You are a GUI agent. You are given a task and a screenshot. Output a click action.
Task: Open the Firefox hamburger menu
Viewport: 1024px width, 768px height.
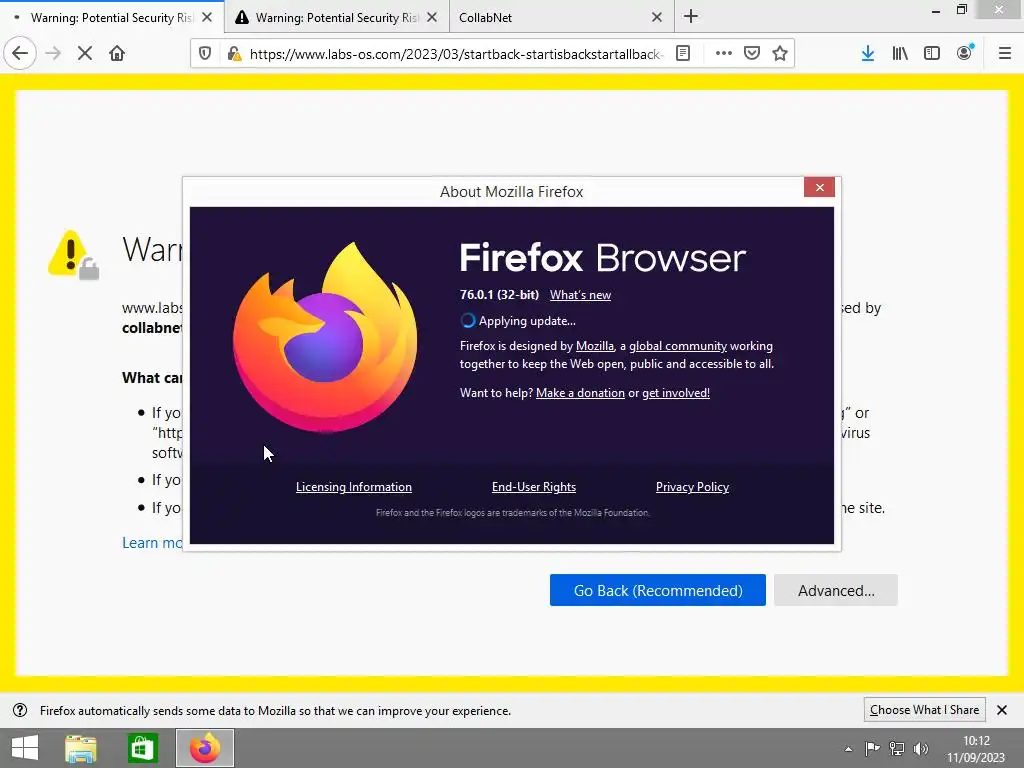[x=1005, y=54]
